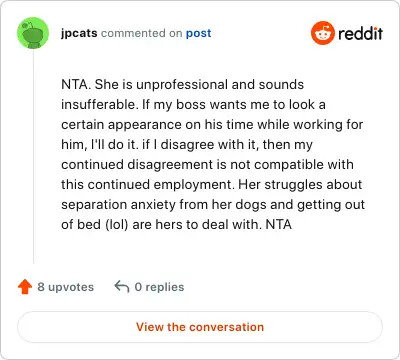Click the reddit wordmark text
Image resolution: width=400 pixels, height=360 pixels.
[360, 33]
